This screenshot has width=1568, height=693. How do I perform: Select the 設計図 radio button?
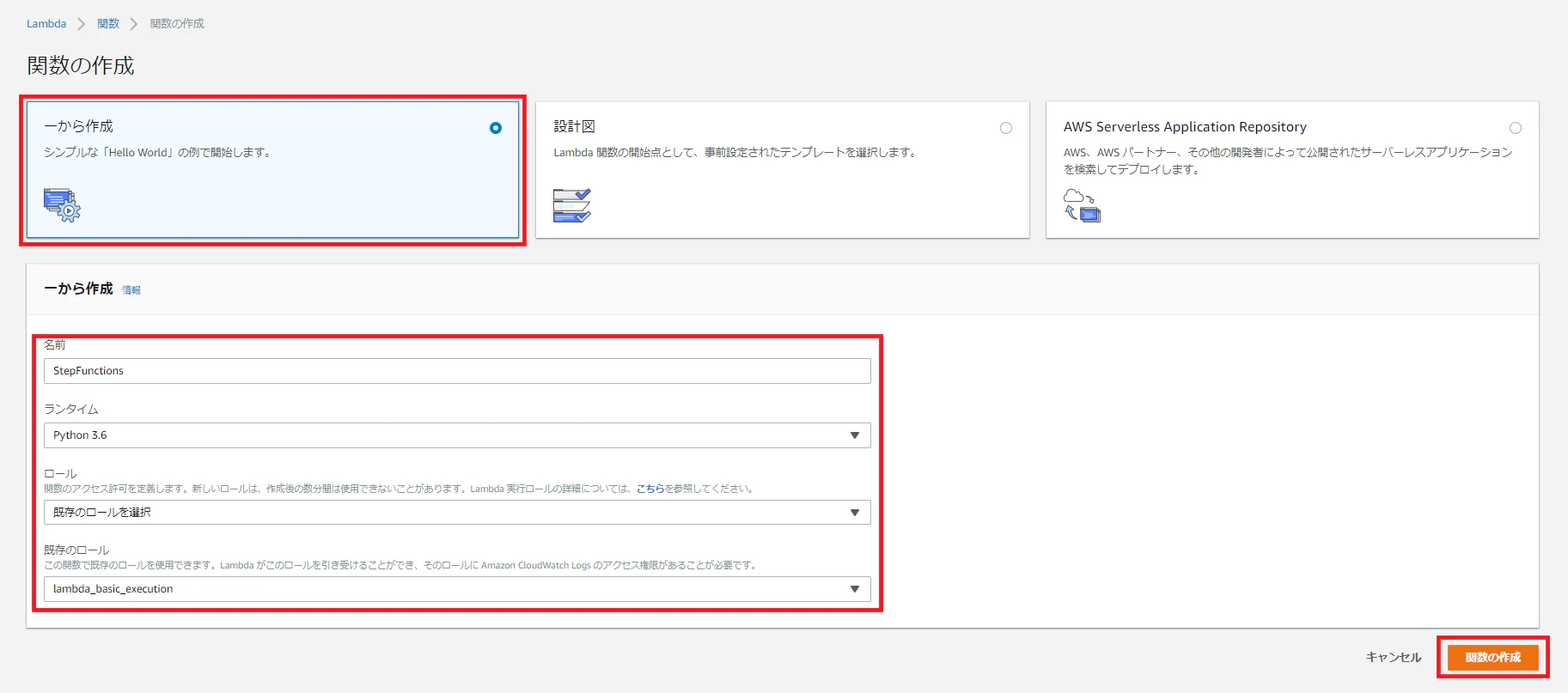coord(1006,128)
